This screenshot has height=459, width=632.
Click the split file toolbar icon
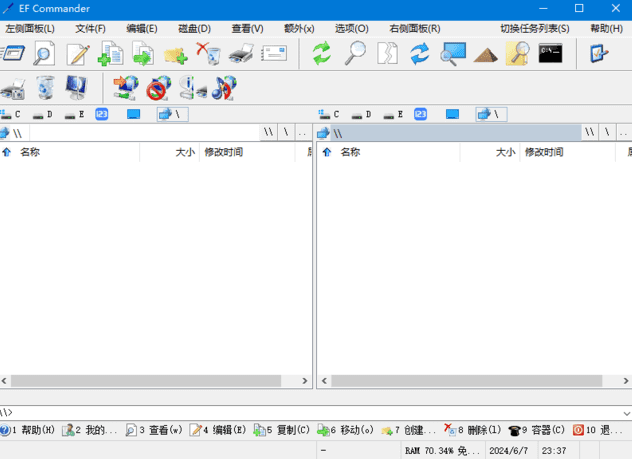[387, 54]
